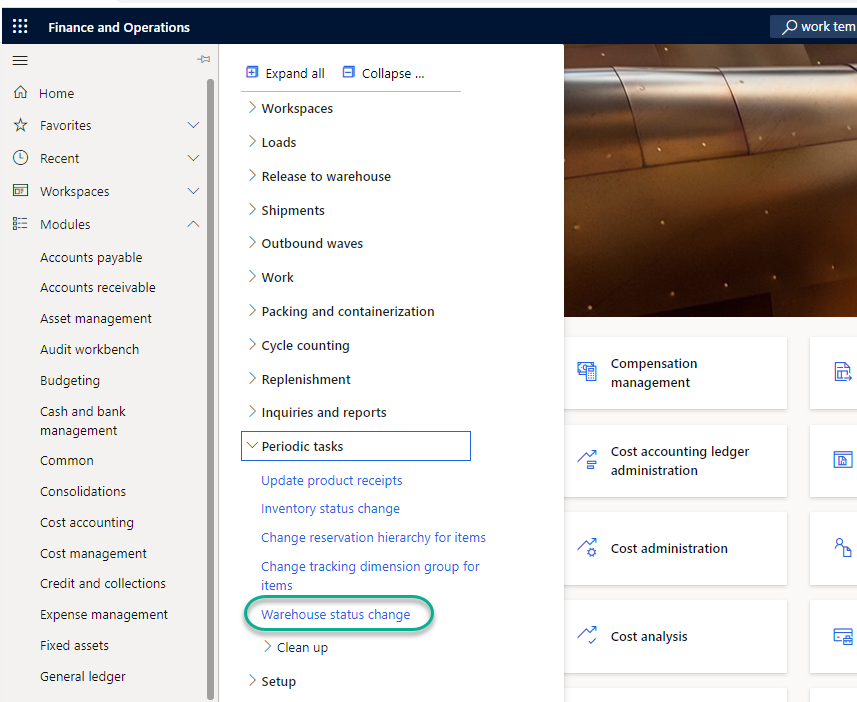Screen dimensions: 857x702
Task: Click the work items search field
Action: coord(820,26)
